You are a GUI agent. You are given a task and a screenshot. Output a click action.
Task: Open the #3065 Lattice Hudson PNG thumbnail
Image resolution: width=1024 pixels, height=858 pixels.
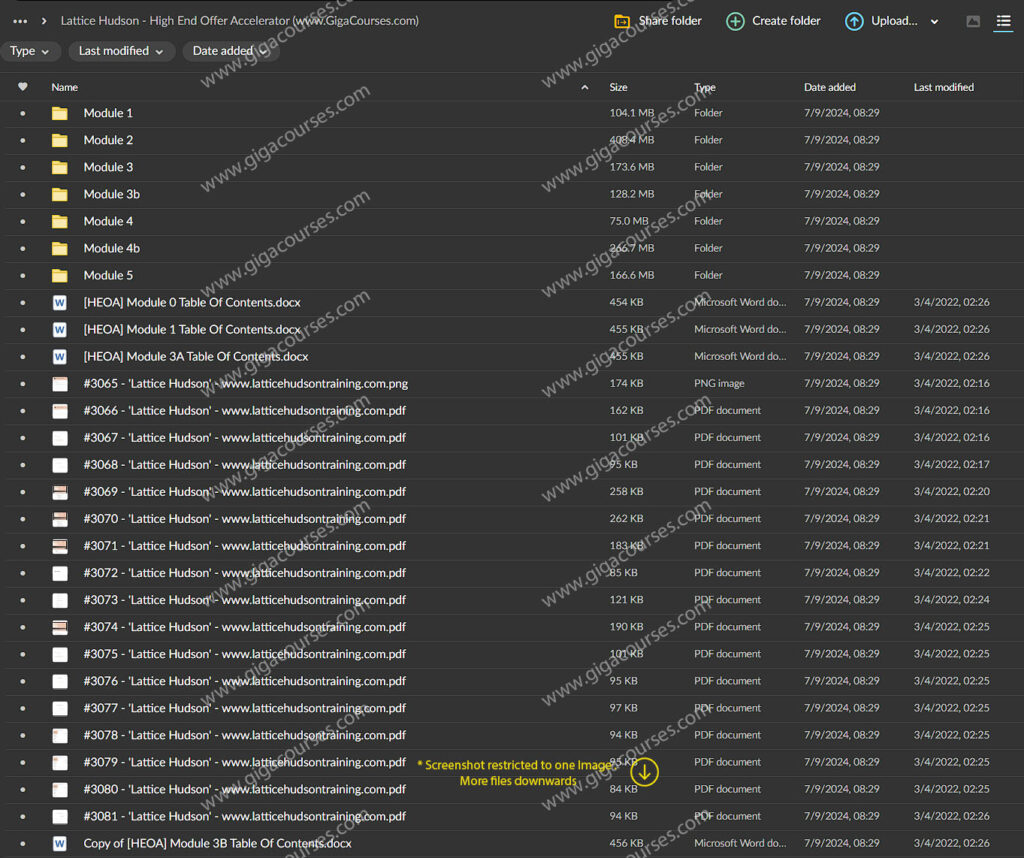[x=60, y=383]
